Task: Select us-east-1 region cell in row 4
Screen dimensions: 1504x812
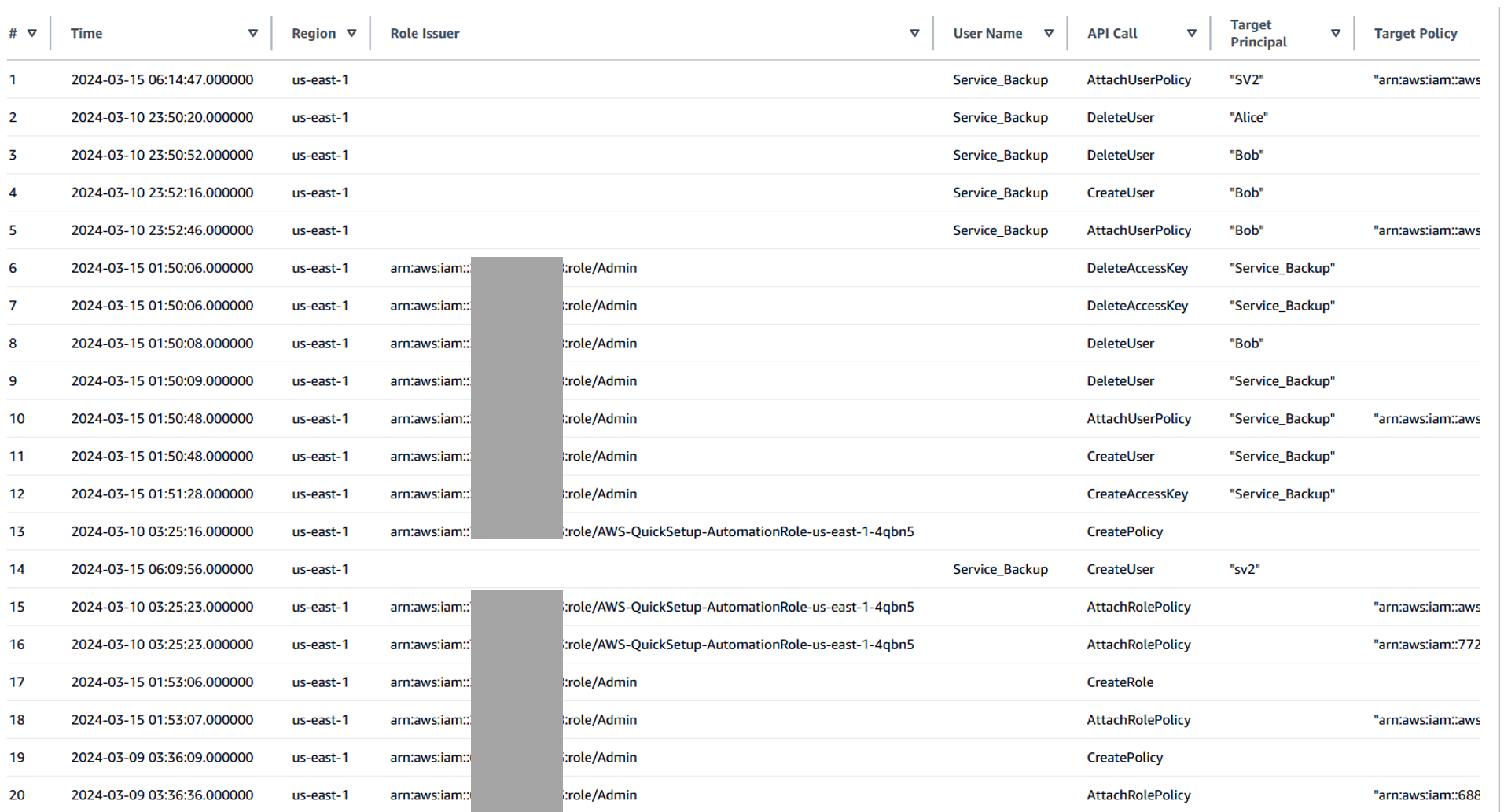Action: click(320, 193)
